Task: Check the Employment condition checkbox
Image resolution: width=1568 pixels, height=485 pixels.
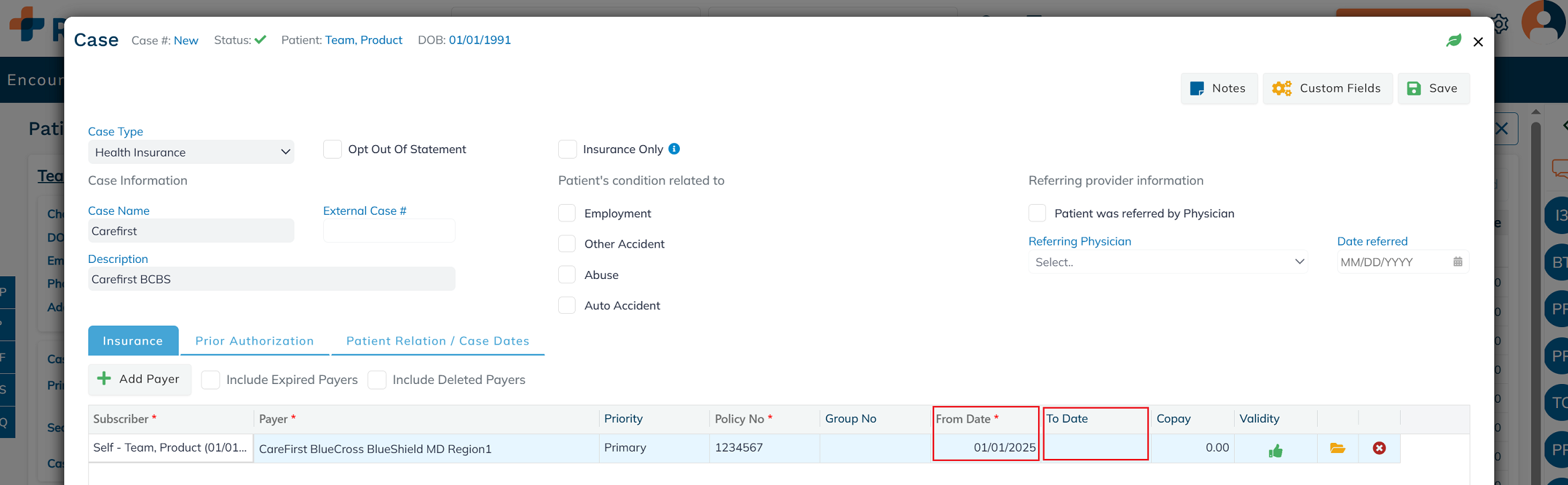Action: [567, 213]
